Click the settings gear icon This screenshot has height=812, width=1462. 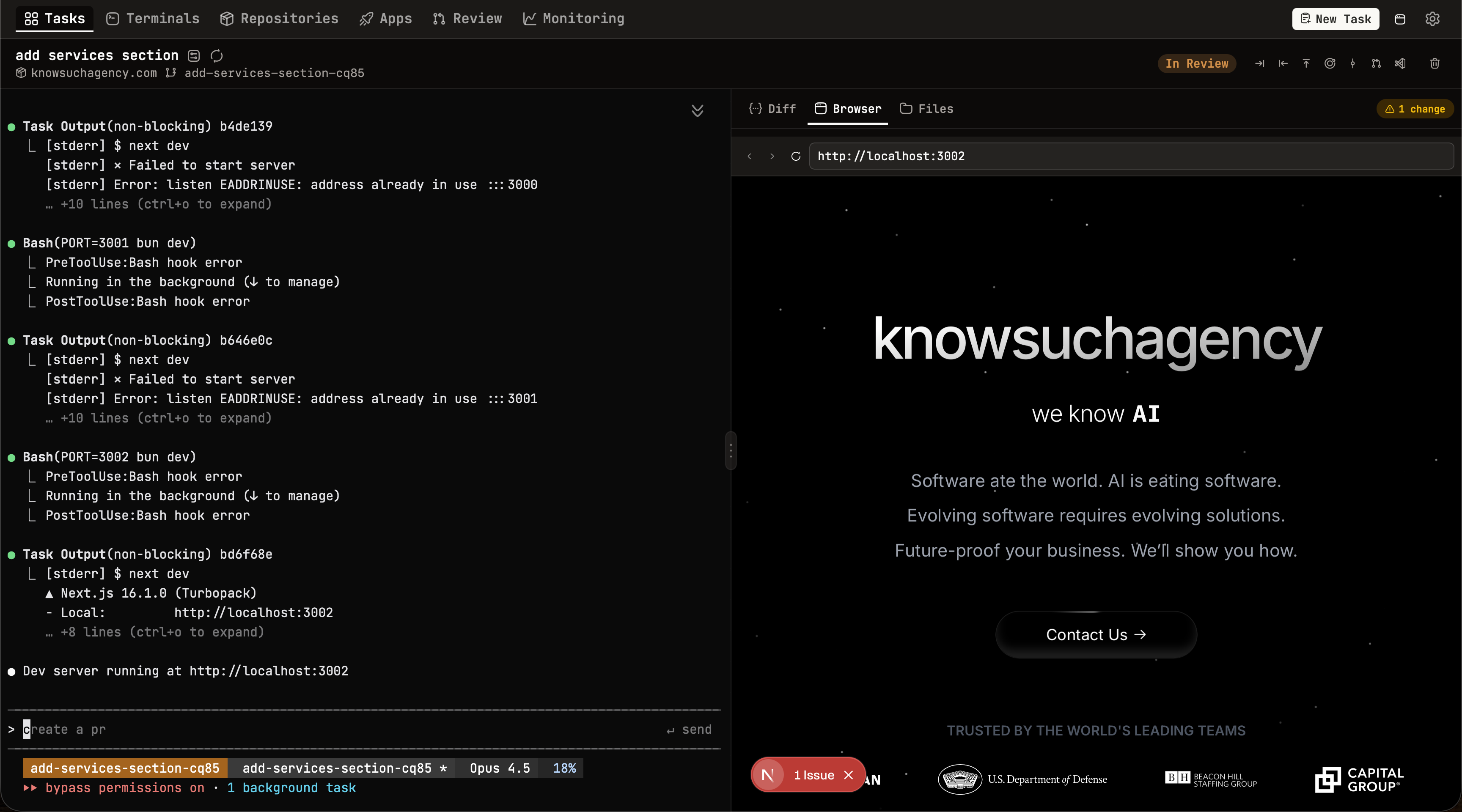(x=1432, y=19)
